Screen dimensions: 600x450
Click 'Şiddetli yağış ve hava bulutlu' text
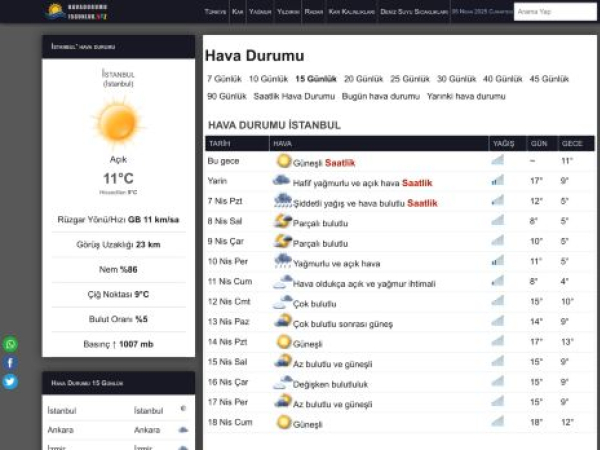[x=349, y=203]
